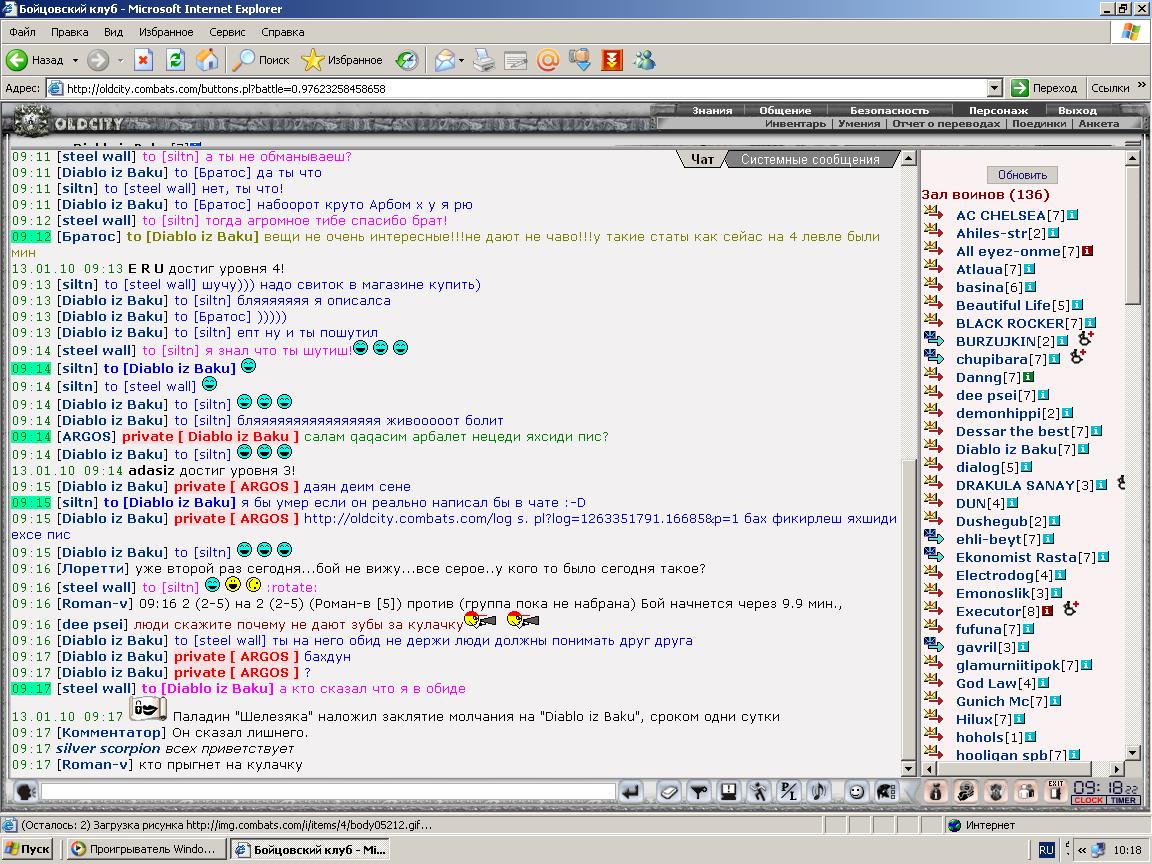Click the Обновить button in player list
Image resolution: width=1152 pixels, height=864 pixels.
click(x=1022, y=175)
